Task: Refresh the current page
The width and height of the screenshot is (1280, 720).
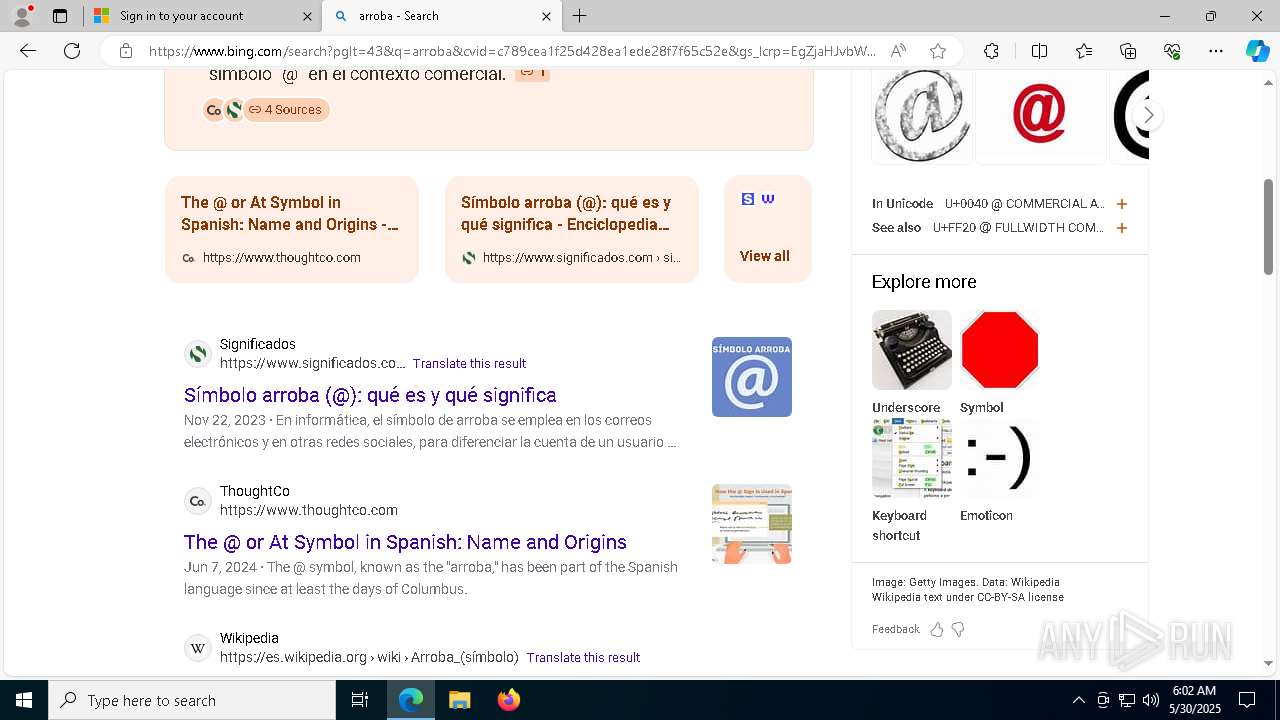Action: pos(72,51)
